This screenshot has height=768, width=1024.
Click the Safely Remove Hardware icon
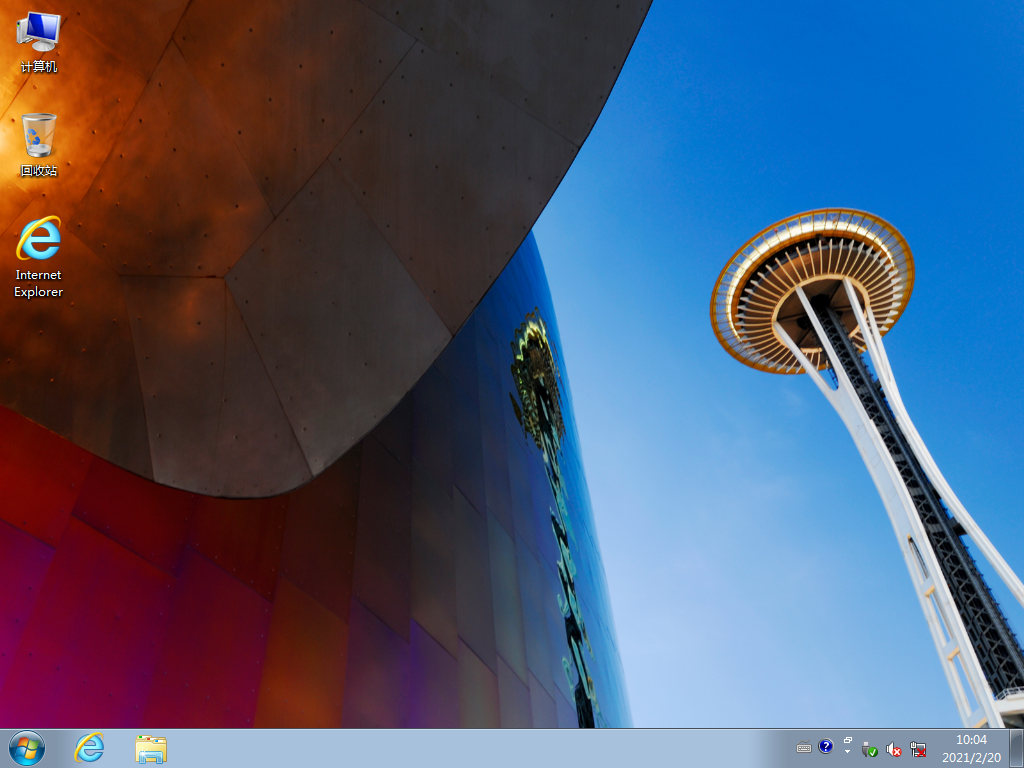click(x=868, y=749)
